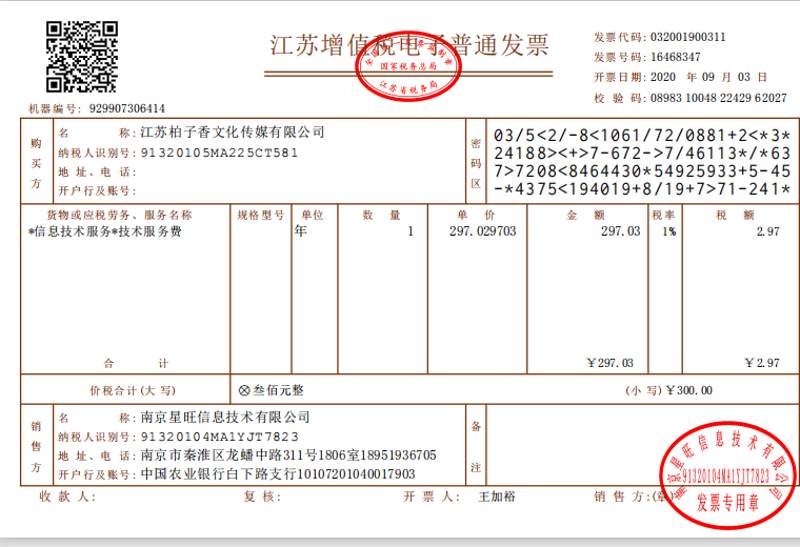Click the issuer name 王加裕
800x547 pixels.
click(x=496, y=496)
